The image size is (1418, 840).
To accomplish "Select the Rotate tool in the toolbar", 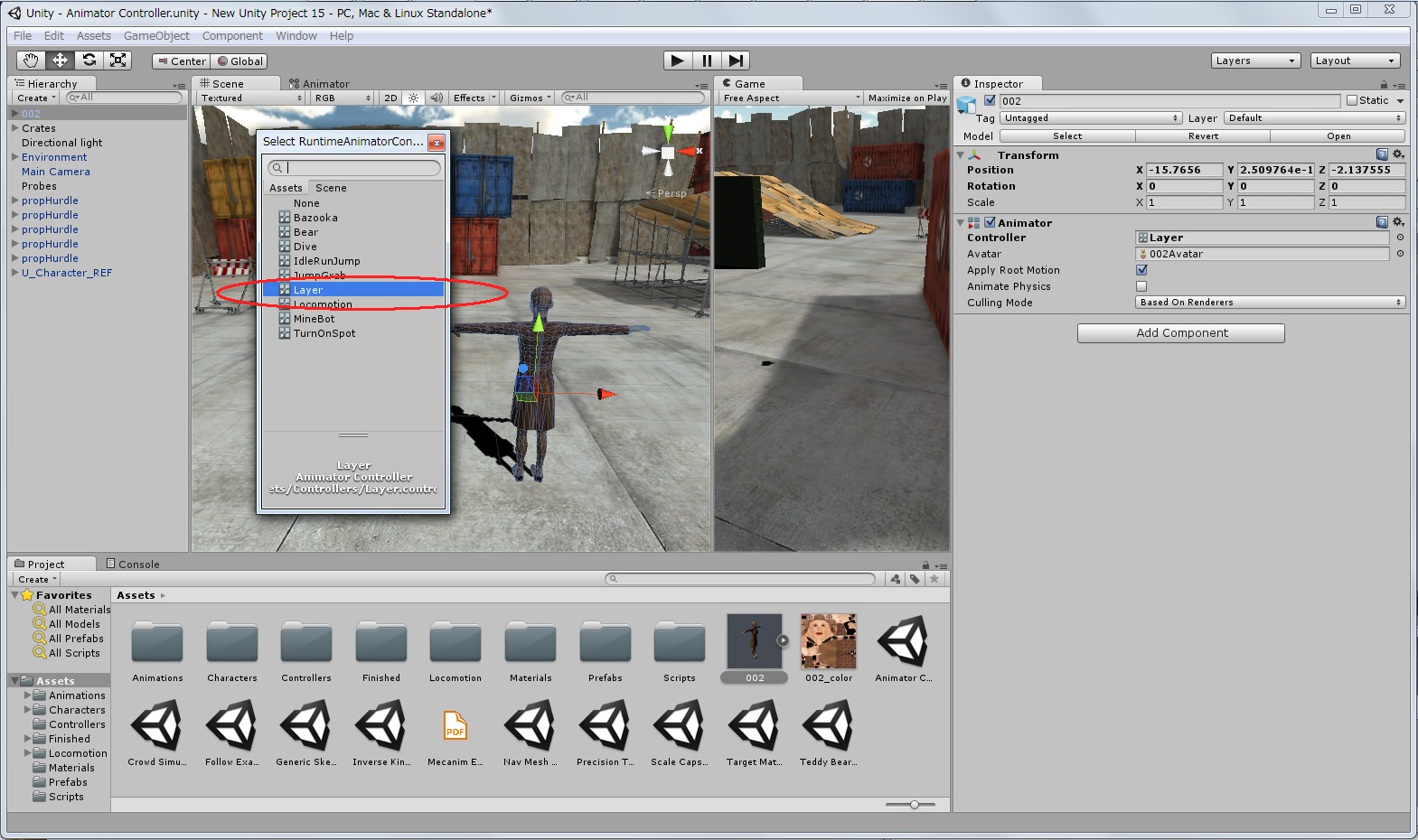I will click(89, 61).
